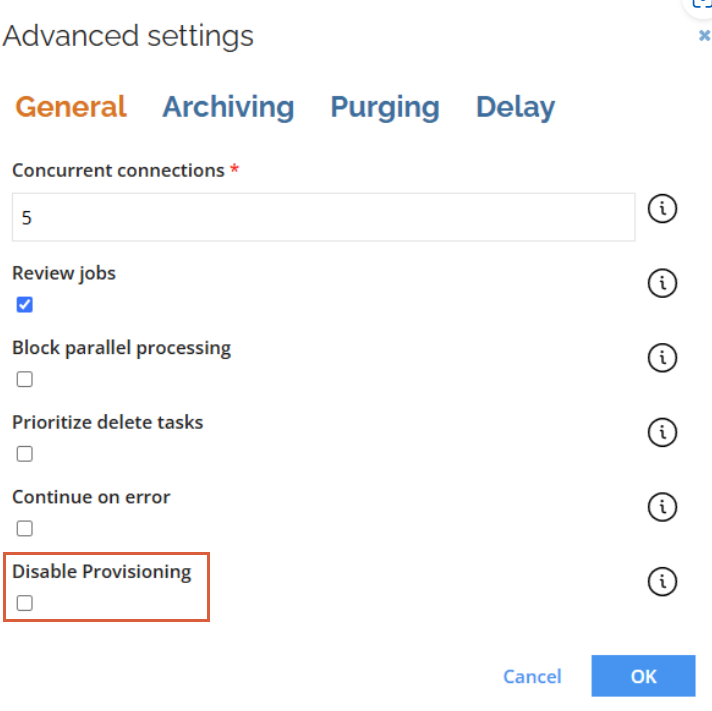This screenshot has width=712, height=711.
Task: Switch to the Archiving tab
Action: coord(228,107)
